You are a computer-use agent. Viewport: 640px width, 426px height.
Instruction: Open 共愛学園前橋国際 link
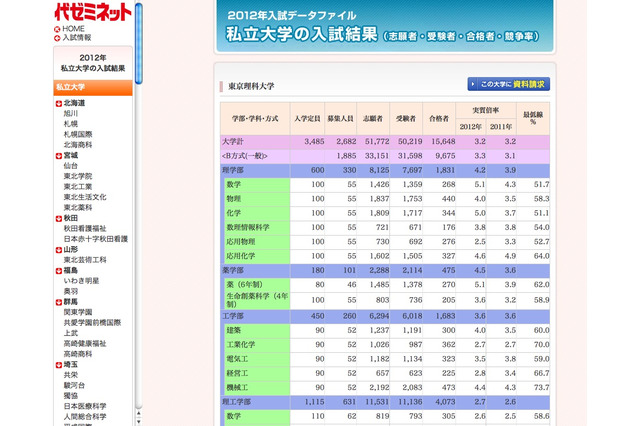point(92,323)
